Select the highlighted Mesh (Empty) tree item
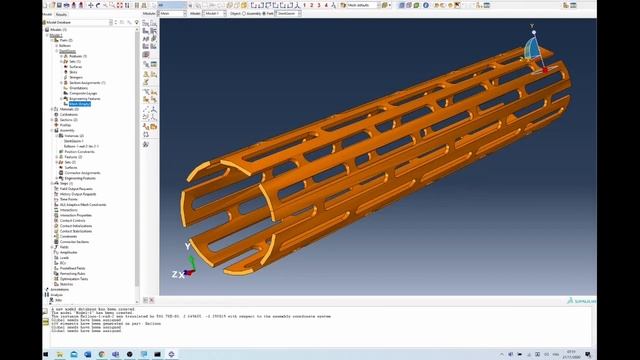 coord(80,104)
